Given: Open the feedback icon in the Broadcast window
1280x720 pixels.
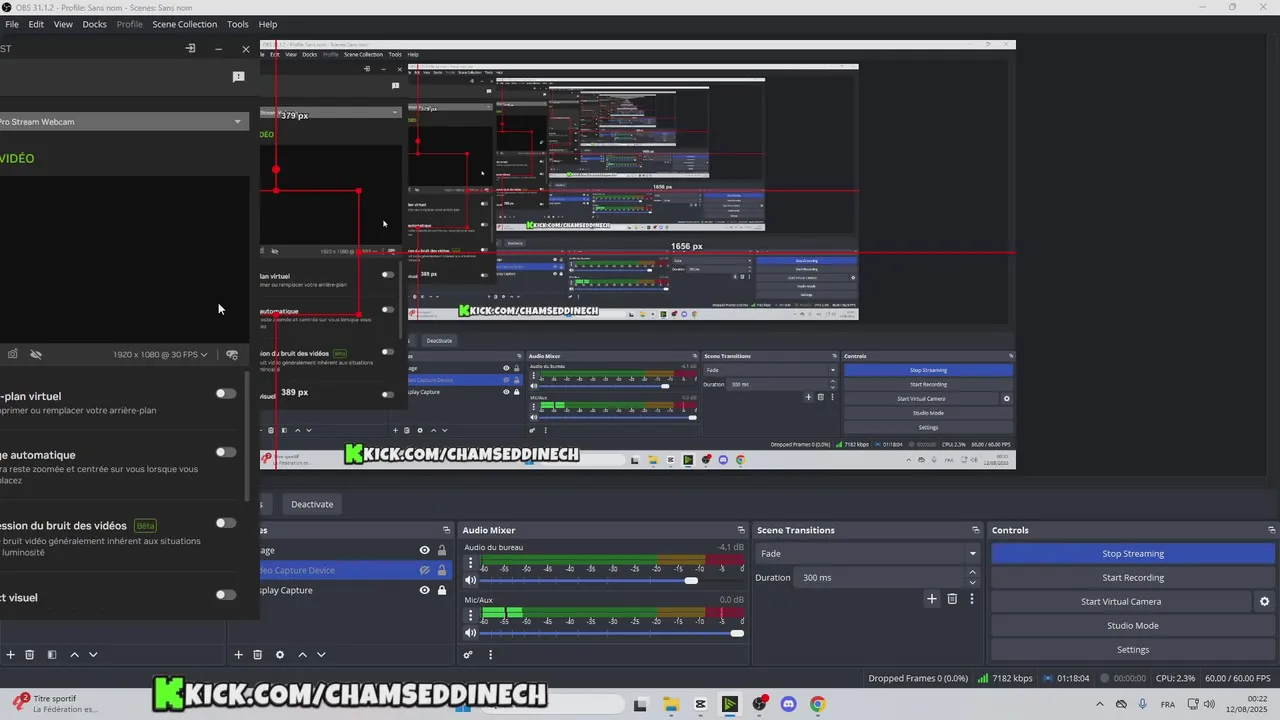Looking at the screenshot, I should tap(238, 77).
